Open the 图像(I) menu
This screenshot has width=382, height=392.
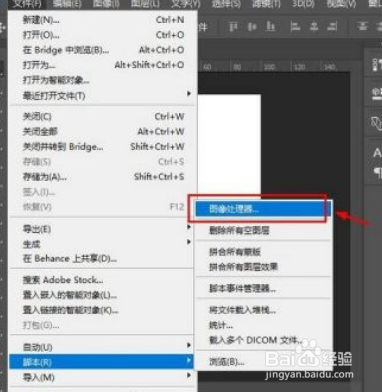(106, 4)
